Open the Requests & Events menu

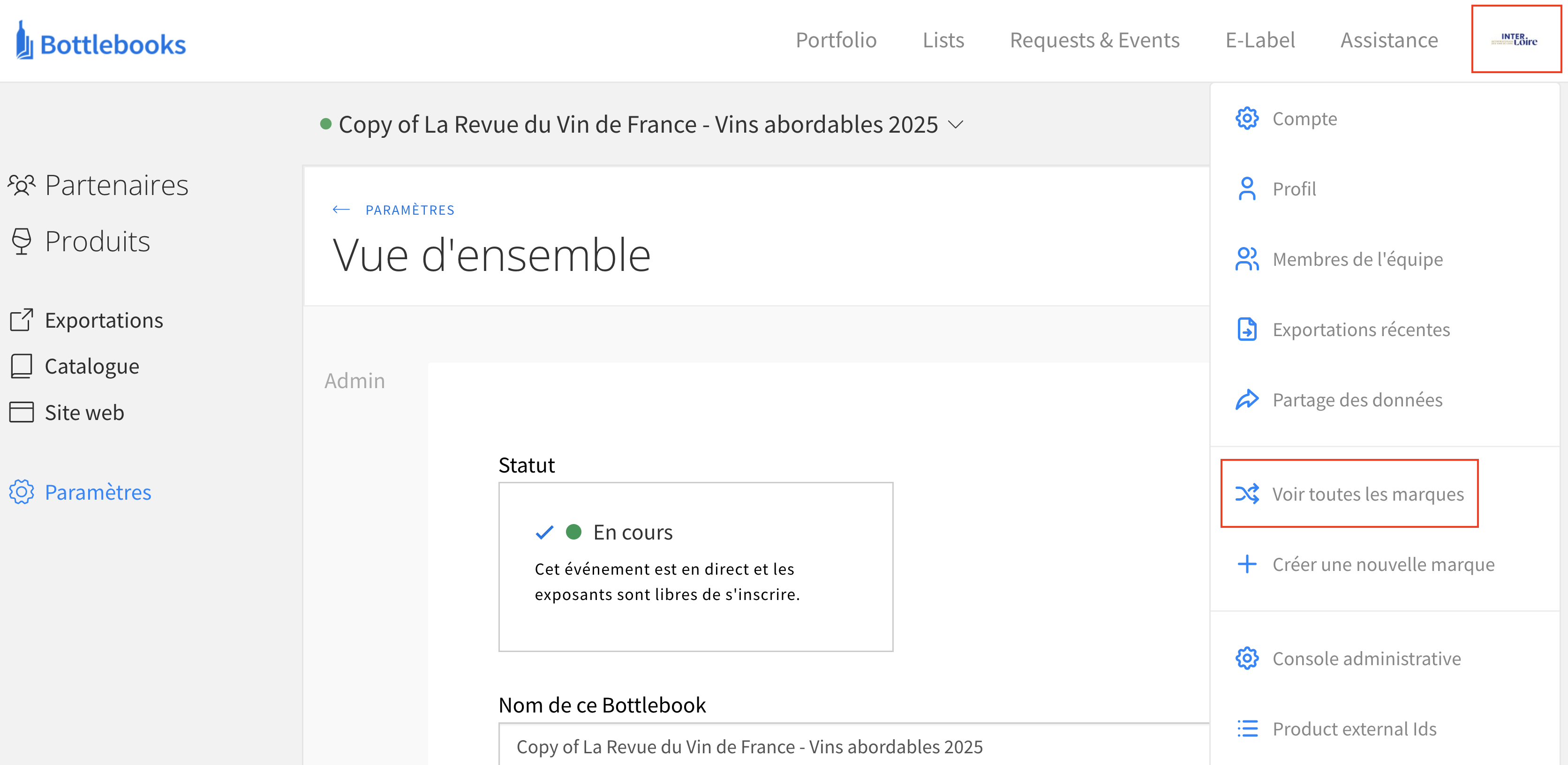1094,40
